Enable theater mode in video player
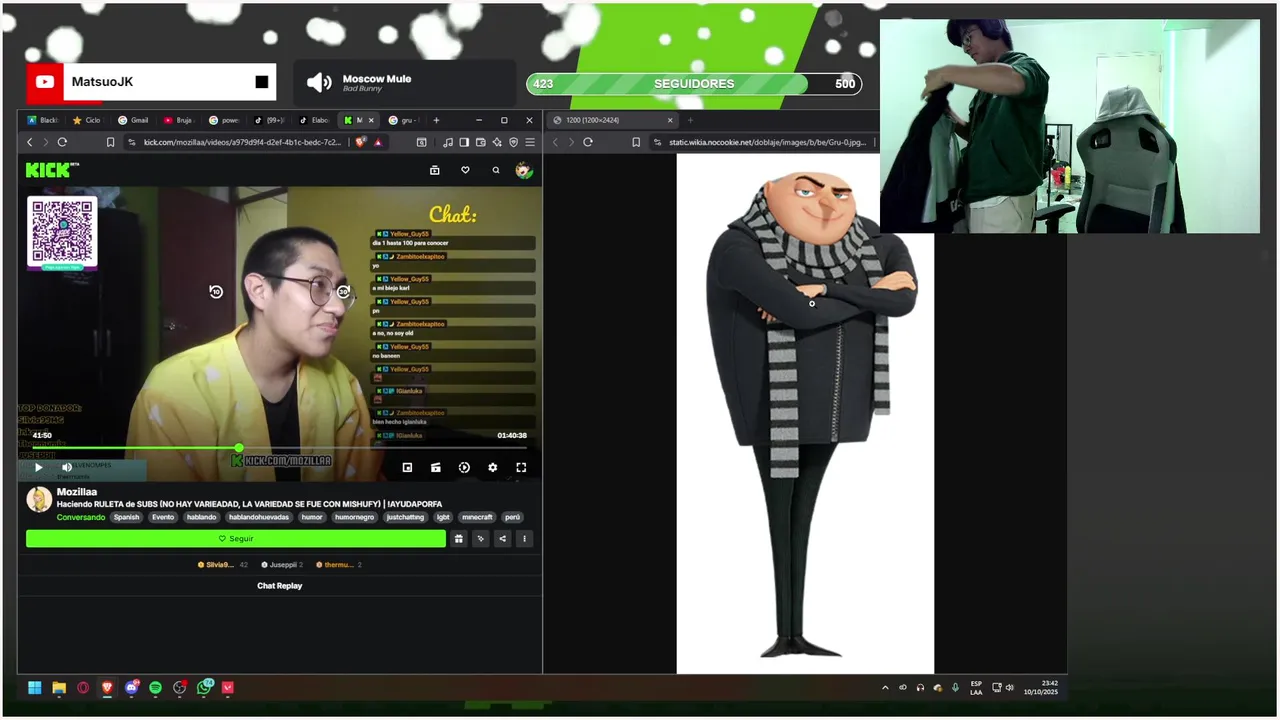The image size is (1280, 720). (436, 467)
